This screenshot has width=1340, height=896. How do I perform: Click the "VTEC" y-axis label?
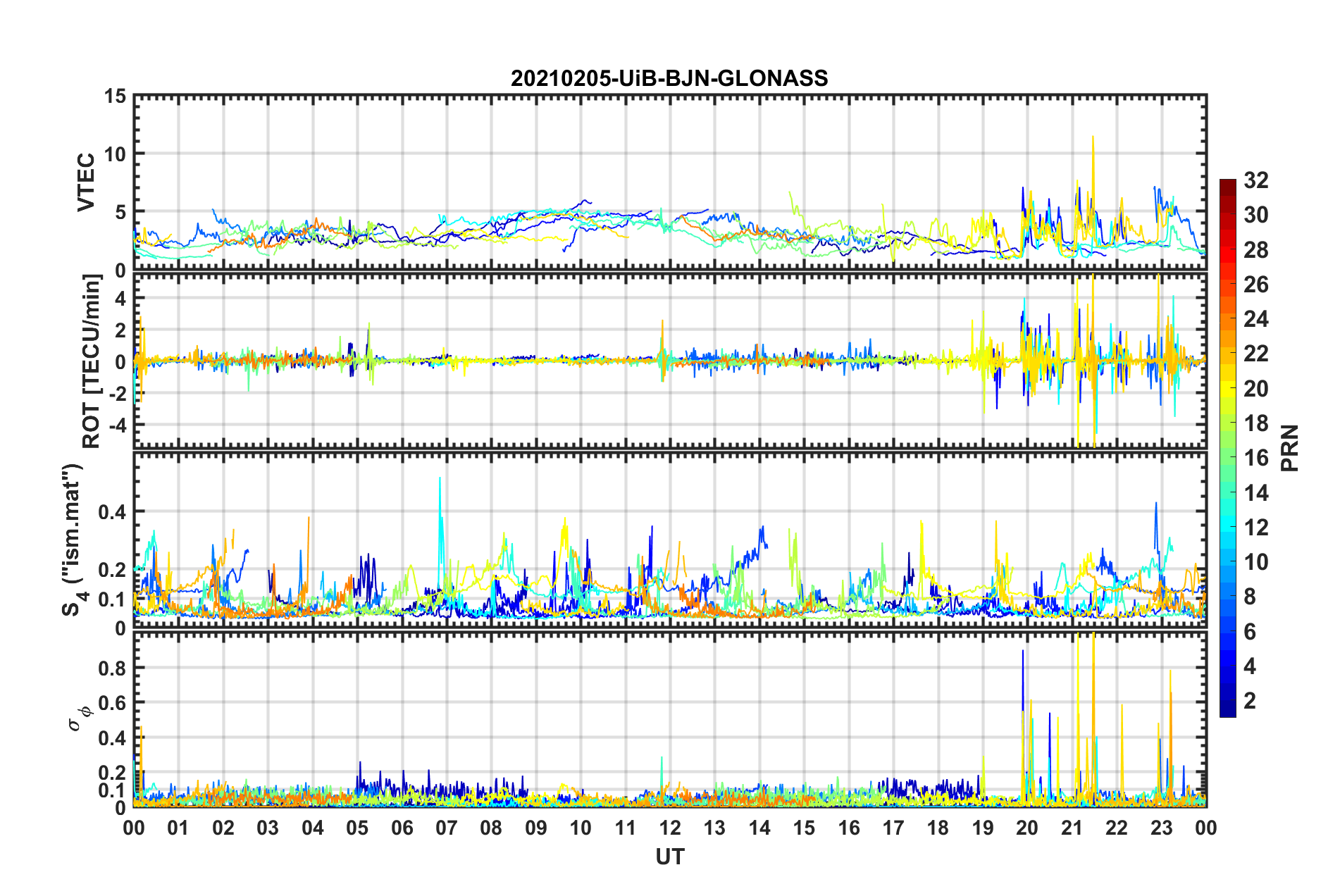click(x=86, y=182)
